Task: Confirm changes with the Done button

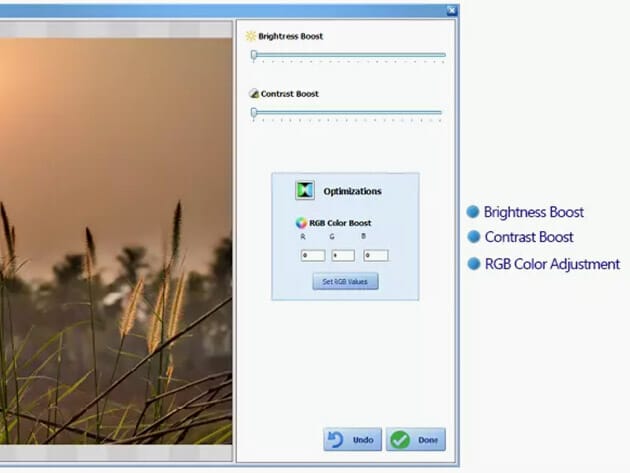Action: 416,440
